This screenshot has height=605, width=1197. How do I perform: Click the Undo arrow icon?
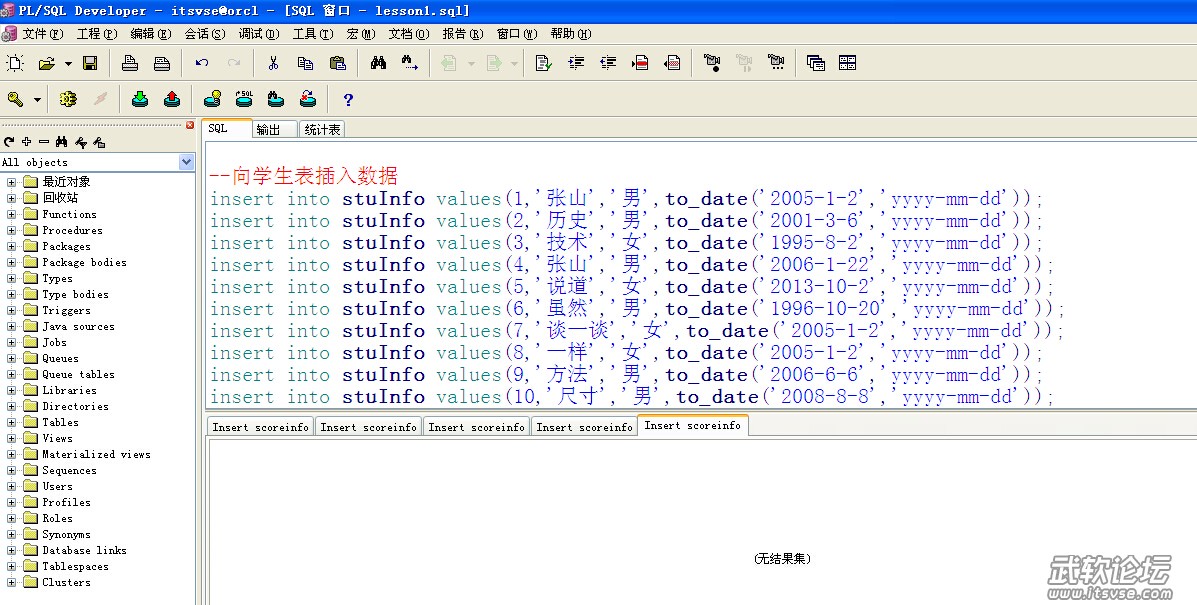point(202,63)
